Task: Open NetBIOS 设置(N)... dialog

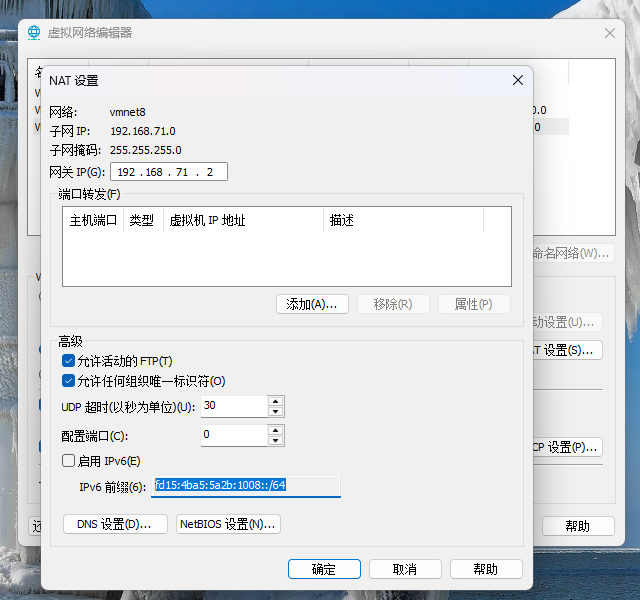Action: point(228,524)
